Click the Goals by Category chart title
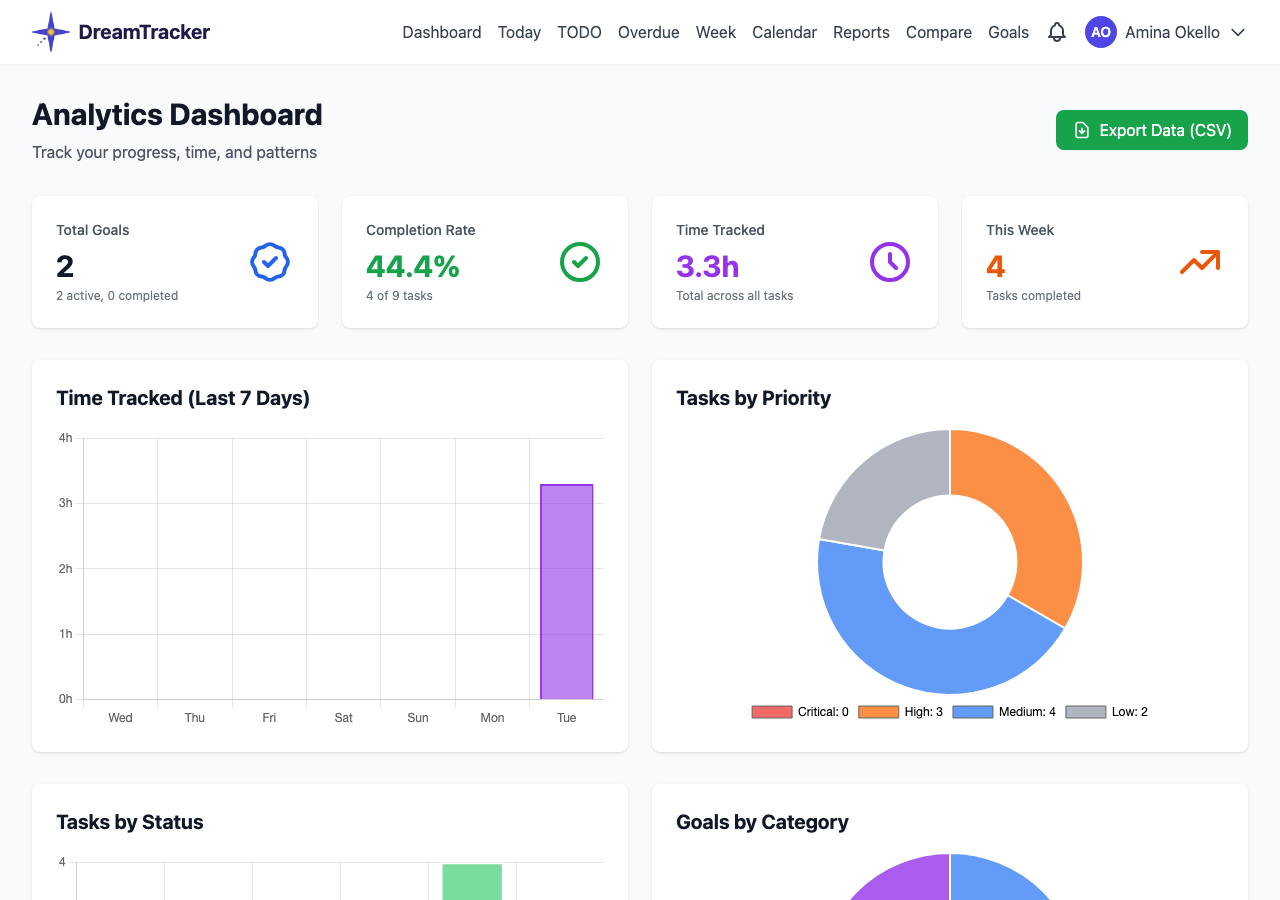This screenshot has width=1280, height=900. click(x=763, y=822)
